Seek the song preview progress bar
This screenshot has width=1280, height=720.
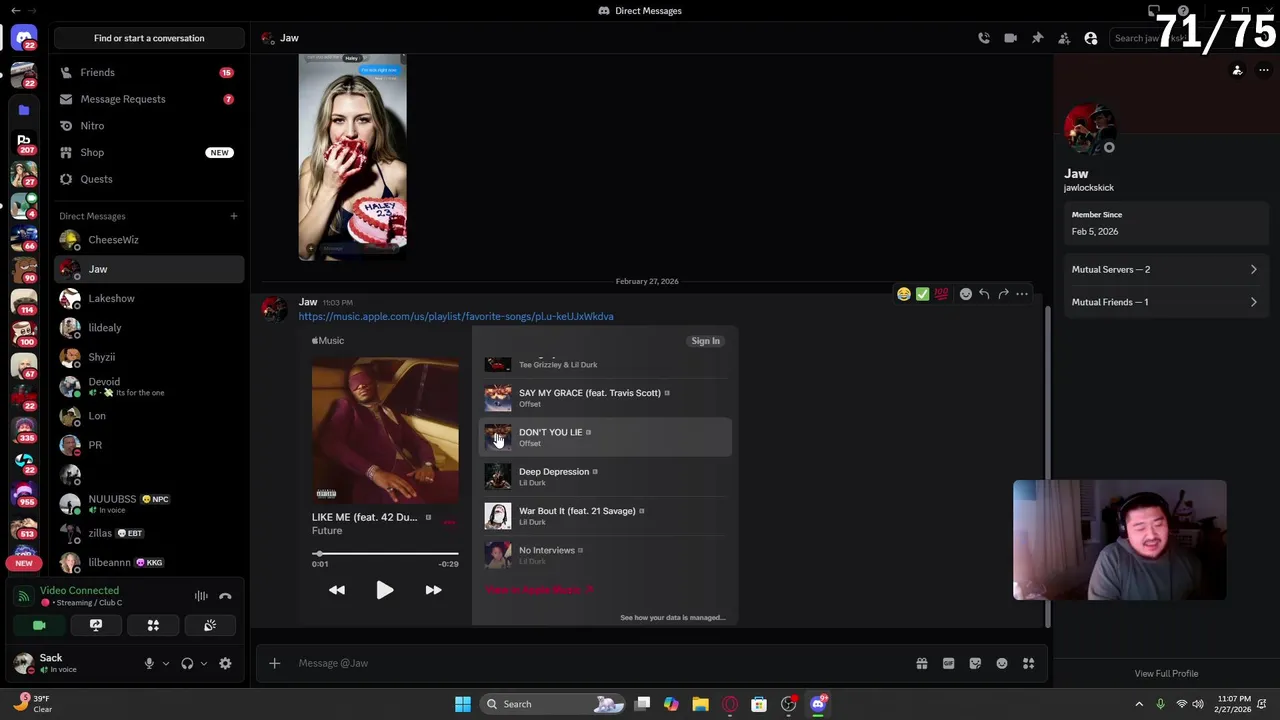[x=385, y=553]
